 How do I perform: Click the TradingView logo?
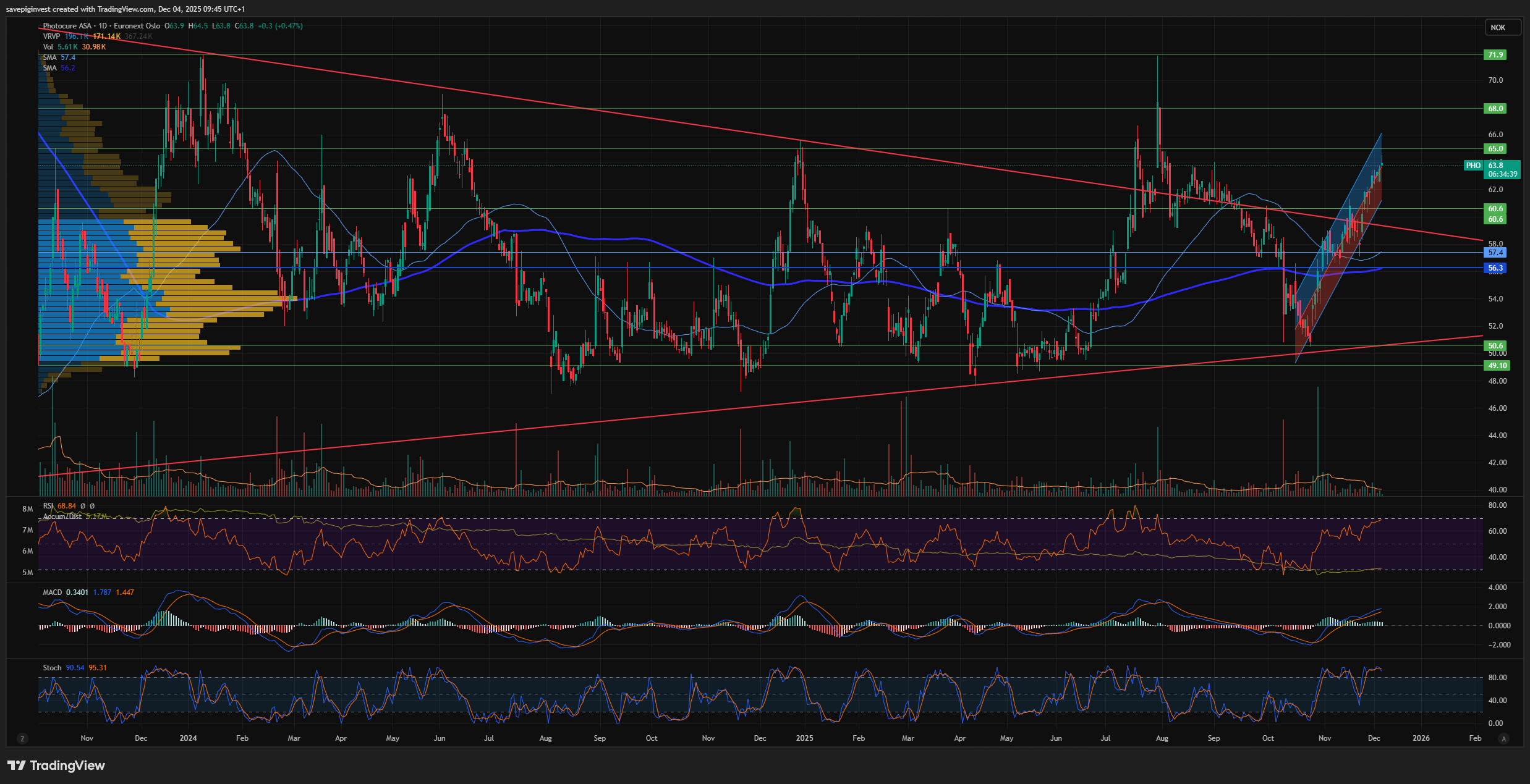click(57, 765)
